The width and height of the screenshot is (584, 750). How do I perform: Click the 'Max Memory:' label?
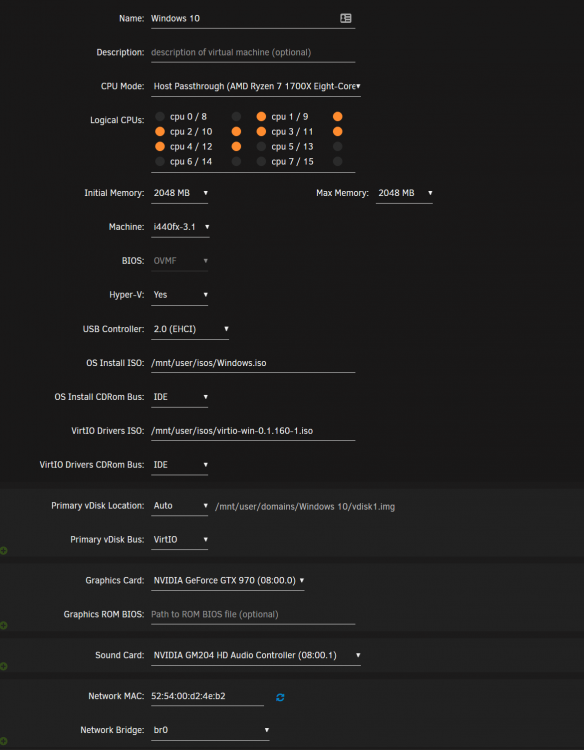pyautogui.click(x=342, y=193)
